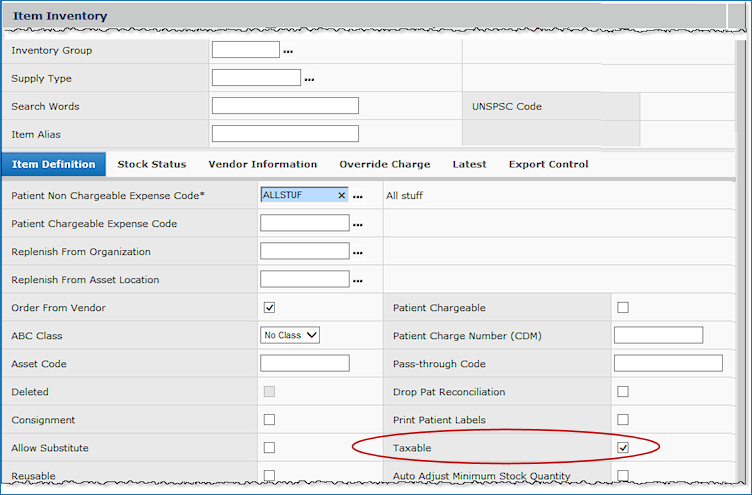Viewport: 752px width, 495px height.
Task: Check the Consignment checkbox
Action: (x=269, y=420)
